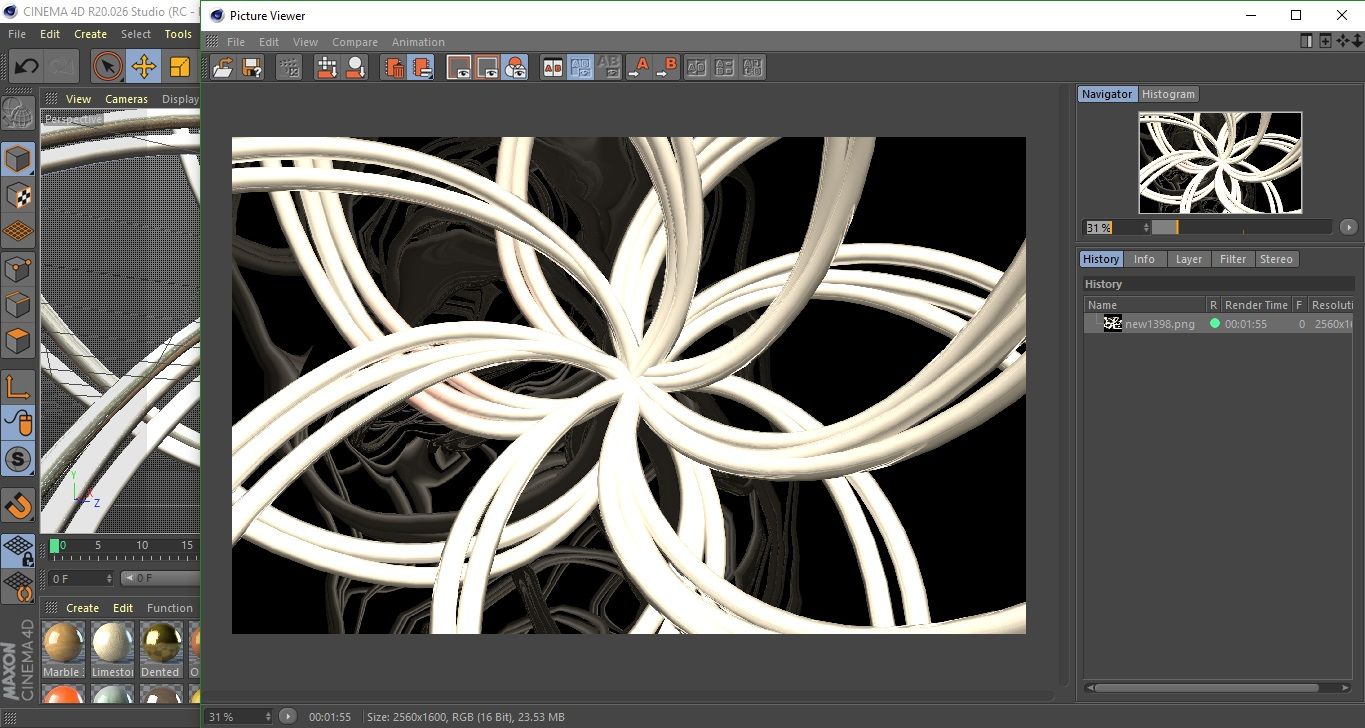Select the Move tool in Cinema 4D
This screenshot has height=728, width=1365.
tap(144, 67)
